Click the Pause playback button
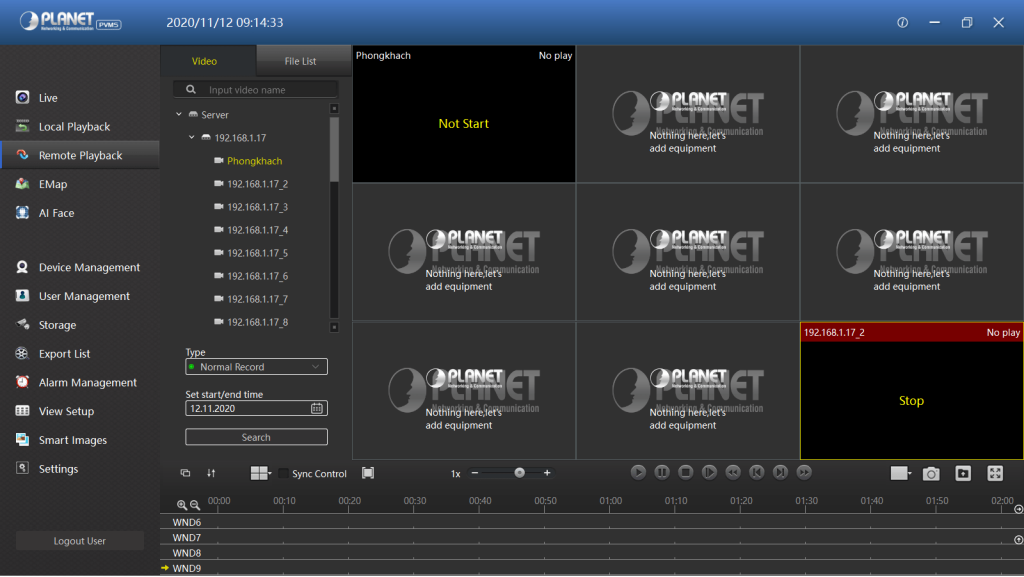The image size is (1024, 577). pyautogui.click(x=662, y=473)
